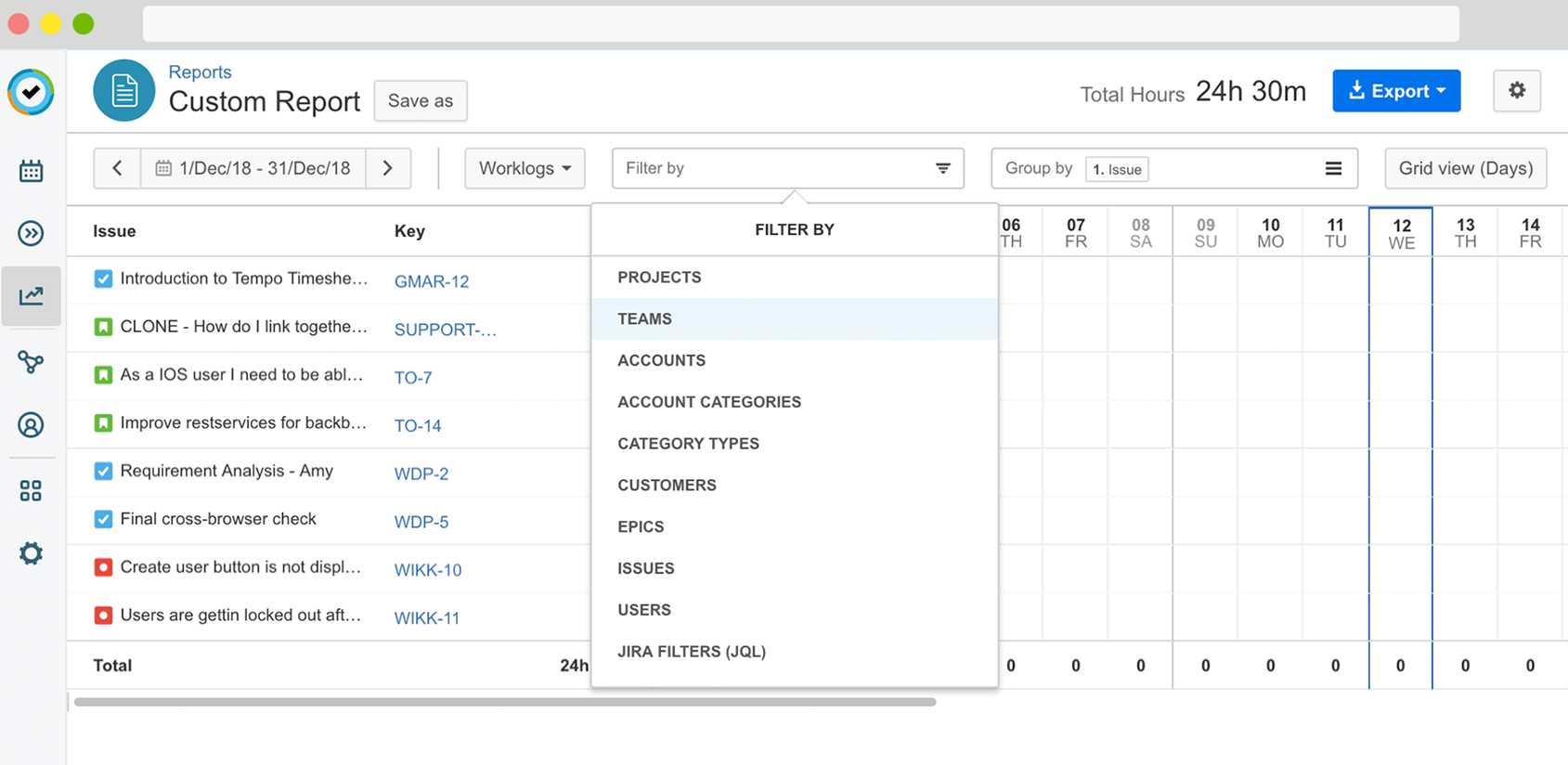
Task: Click the Custom Report document icon
Action: [x=124, y=91]
